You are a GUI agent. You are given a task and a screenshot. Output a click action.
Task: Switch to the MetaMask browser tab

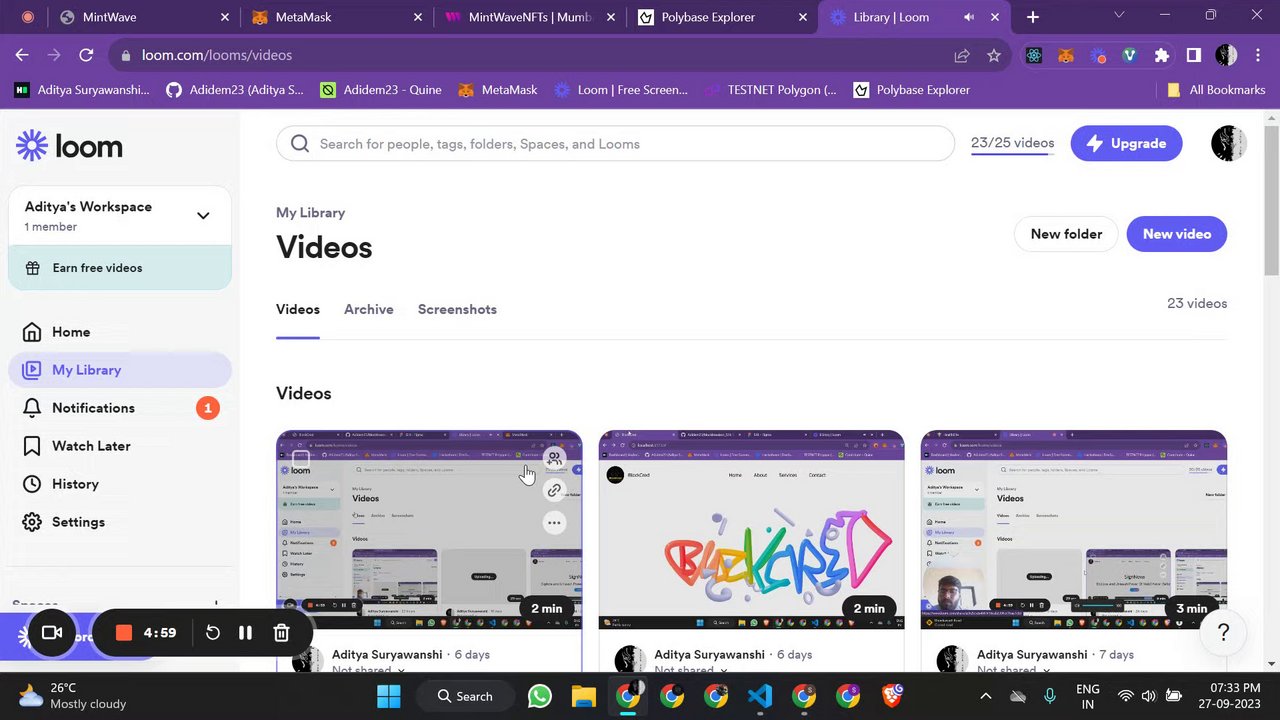[x=338, y=17]
